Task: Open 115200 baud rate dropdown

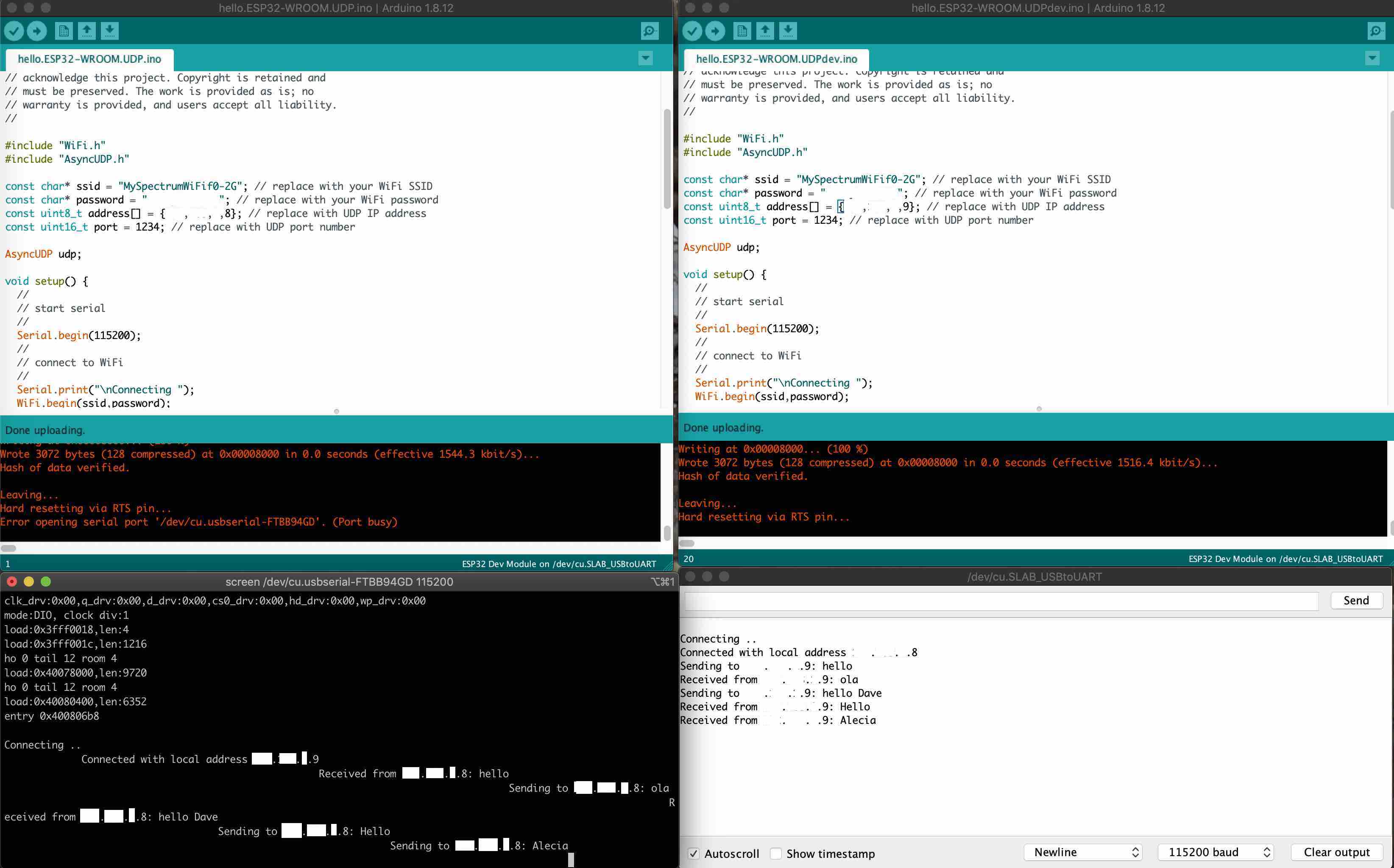Action: click(x=1216, y=852)
